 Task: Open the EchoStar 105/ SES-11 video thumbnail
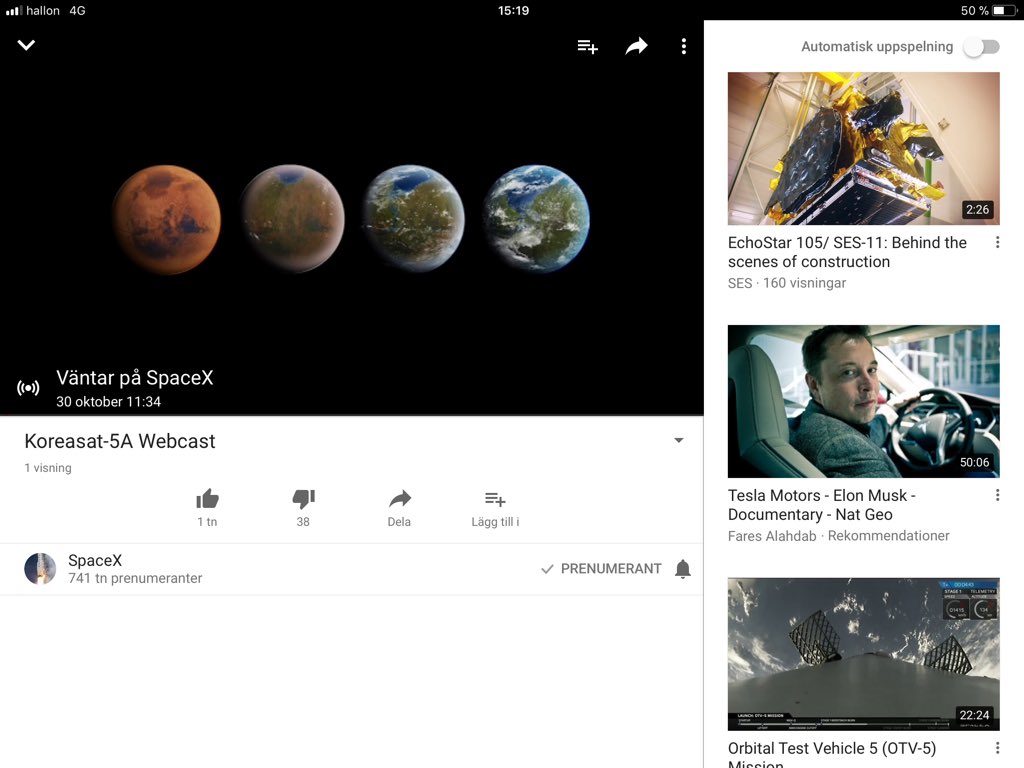(863, 148)
